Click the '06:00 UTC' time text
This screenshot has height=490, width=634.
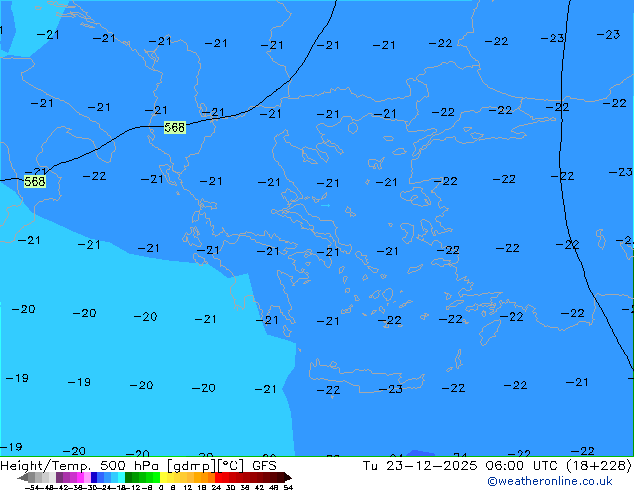tap(521, 466)
